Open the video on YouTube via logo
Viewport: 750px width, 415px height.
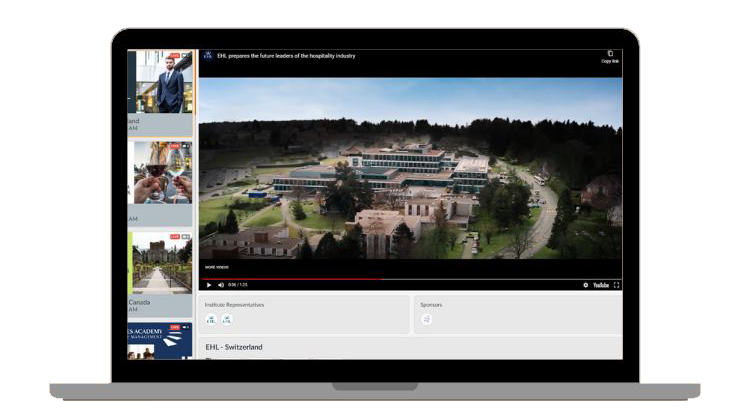(x=601, y=285)
